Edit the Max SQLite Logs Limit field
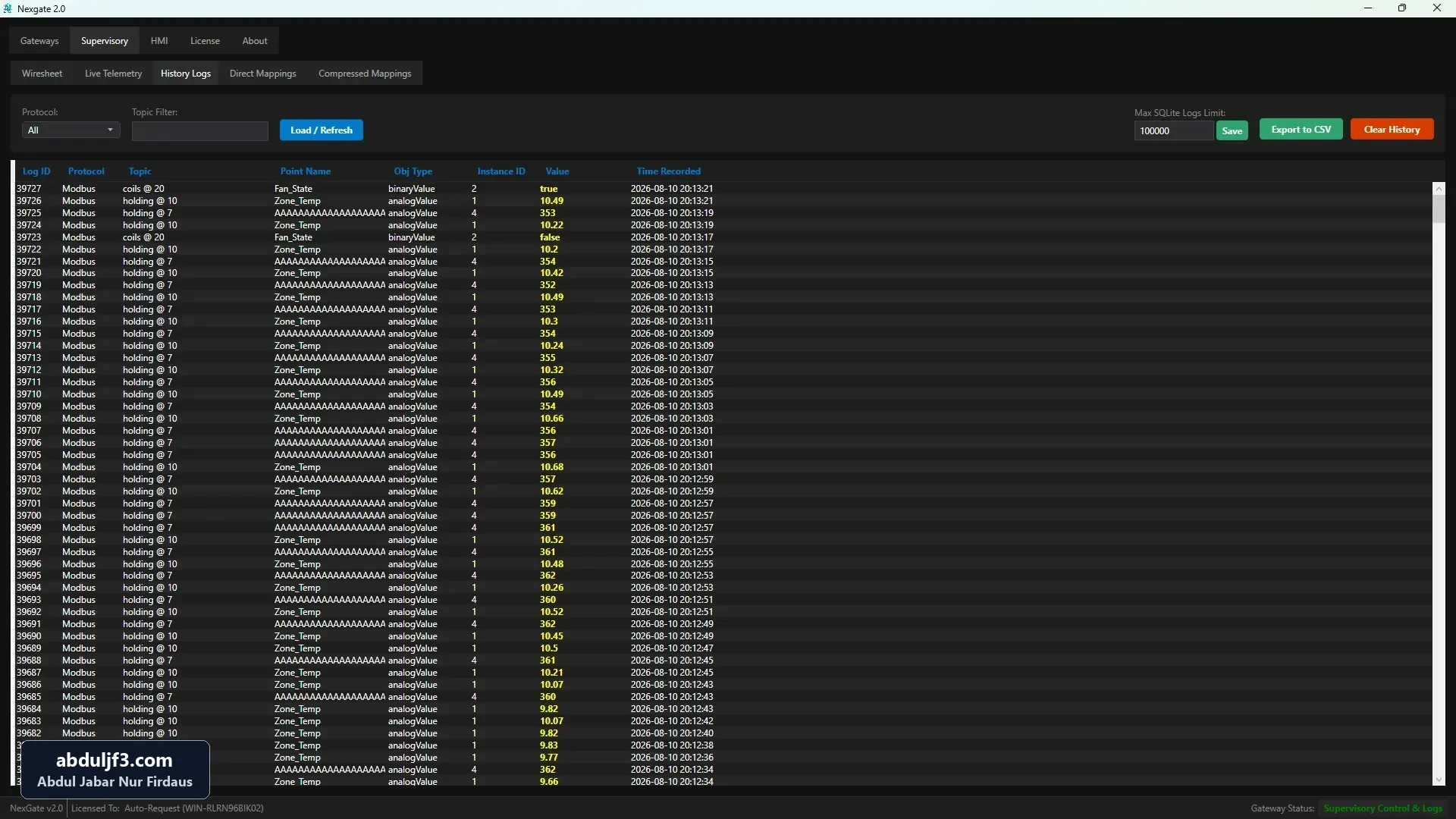Image resolution: width=1456 pixels, height=819 pixels. (1174, 131)
